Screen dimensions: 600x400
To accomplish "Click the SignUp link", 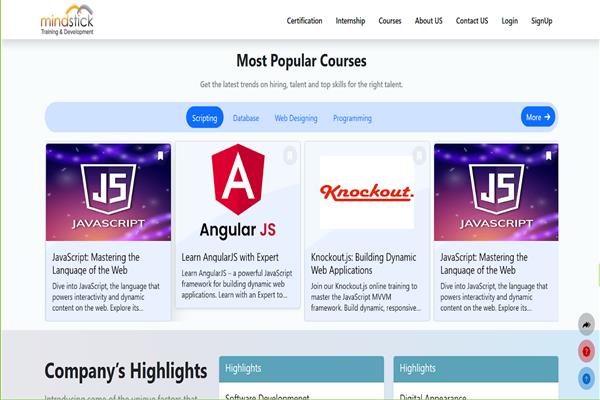I will pyautogui.click(x=541, y=21).
